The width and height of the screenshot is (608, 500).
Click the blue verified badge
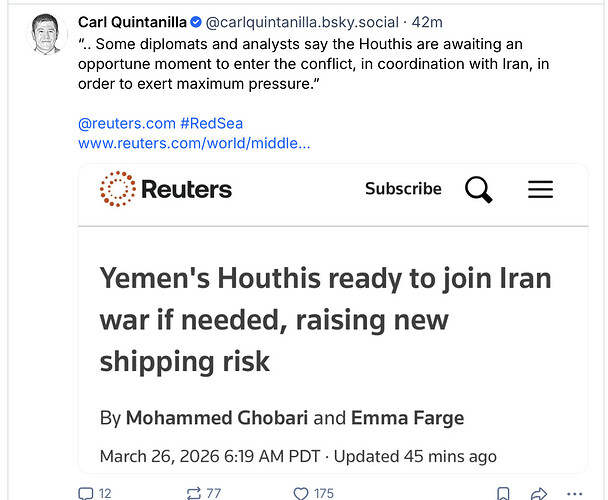pos(197,22)
